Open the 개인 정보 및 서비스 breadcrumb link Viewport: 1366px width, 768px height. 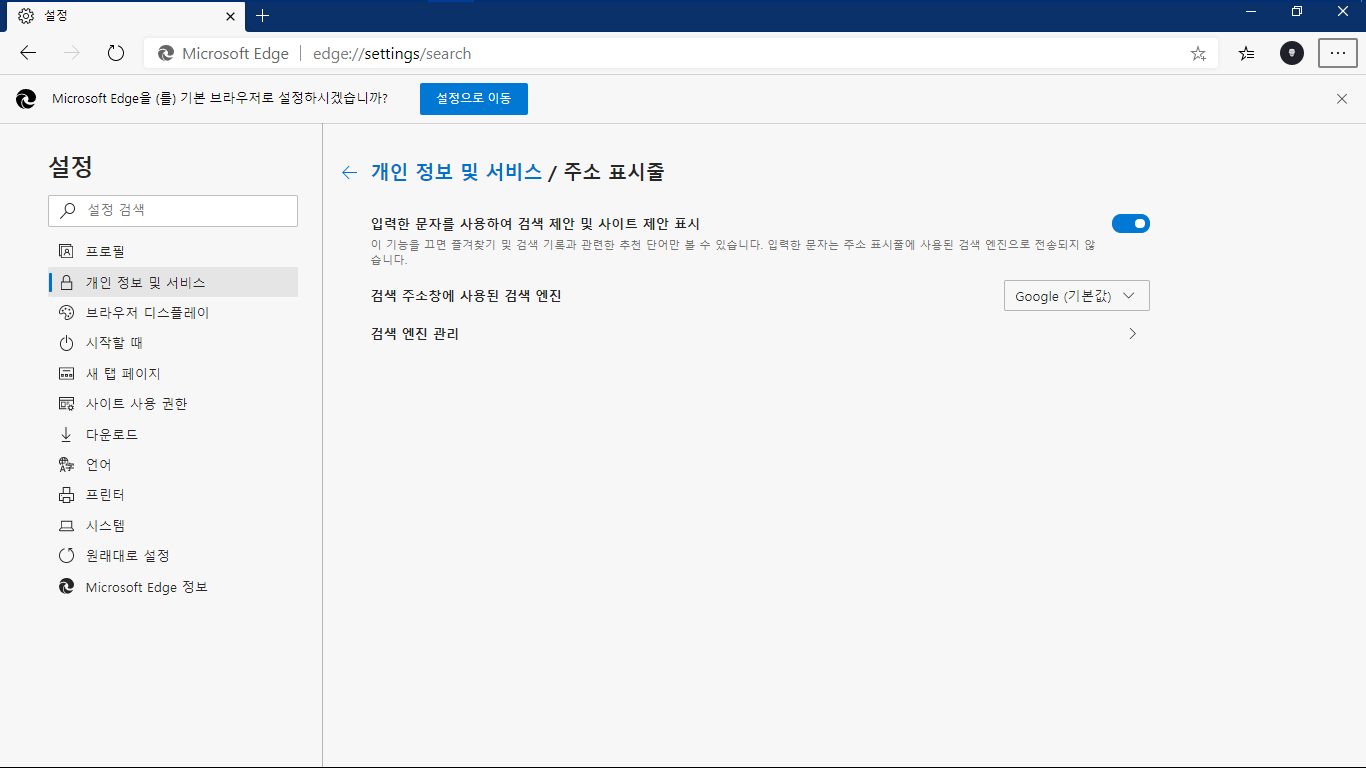pos(456,172)
